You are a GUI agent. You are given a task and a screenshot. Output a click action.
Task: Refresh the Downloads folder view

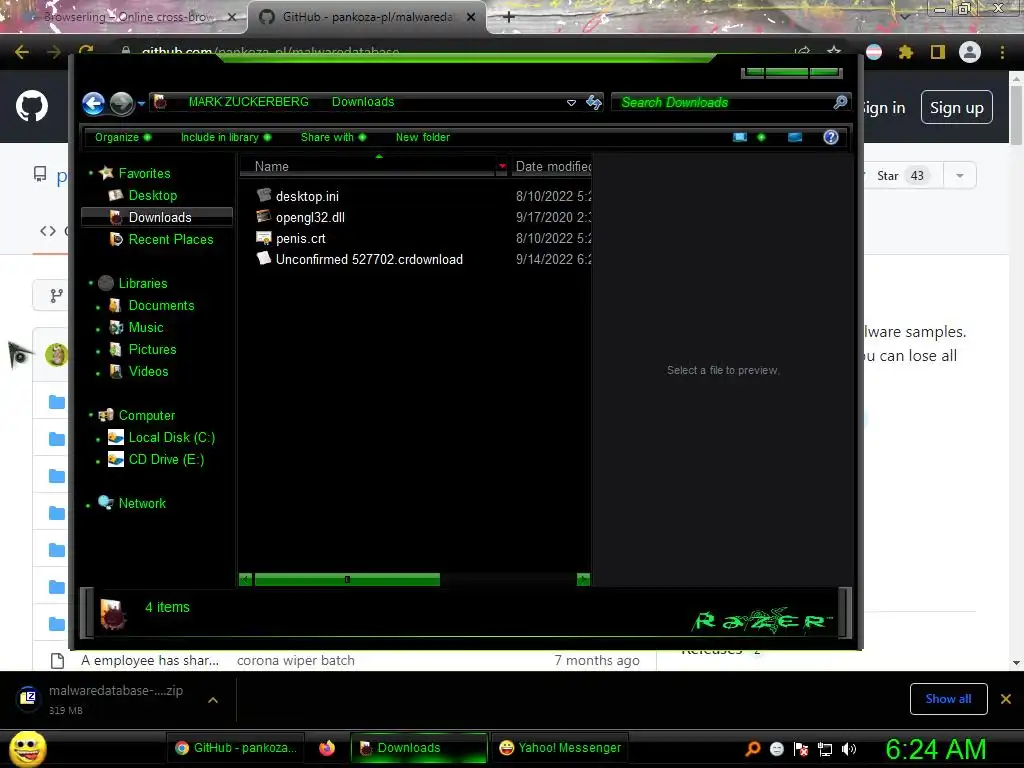pyautogui.click(x=594, y=102)
